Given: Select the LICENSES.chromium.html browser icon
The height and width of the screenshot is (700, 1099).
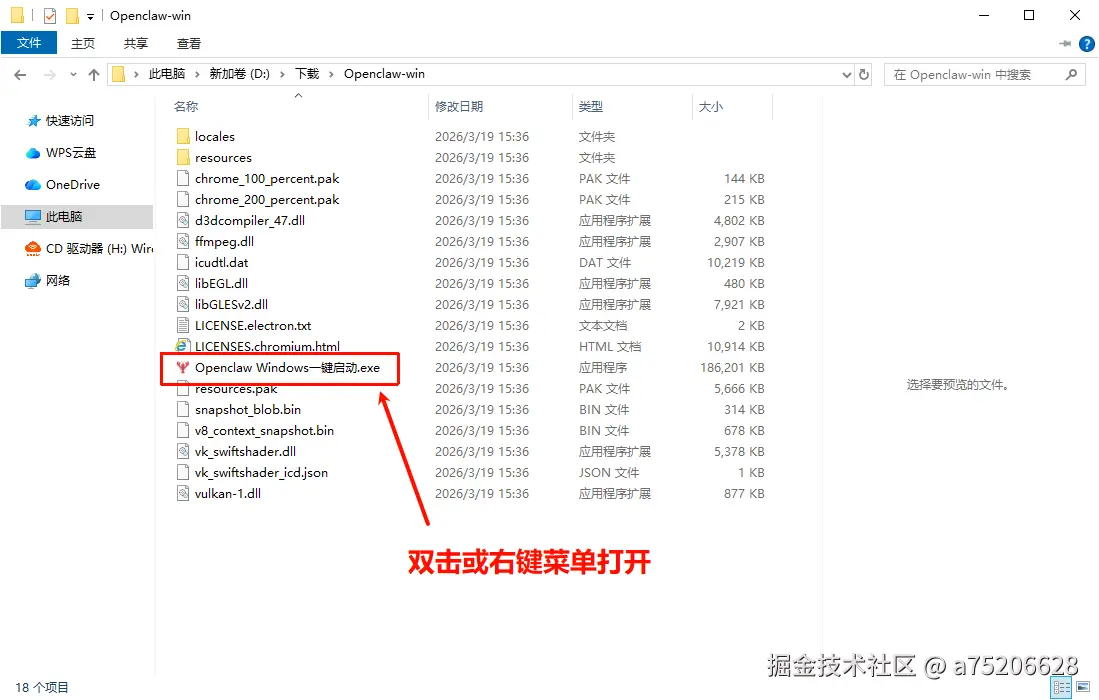Looking at the screenshot, I should pos(182,345).
